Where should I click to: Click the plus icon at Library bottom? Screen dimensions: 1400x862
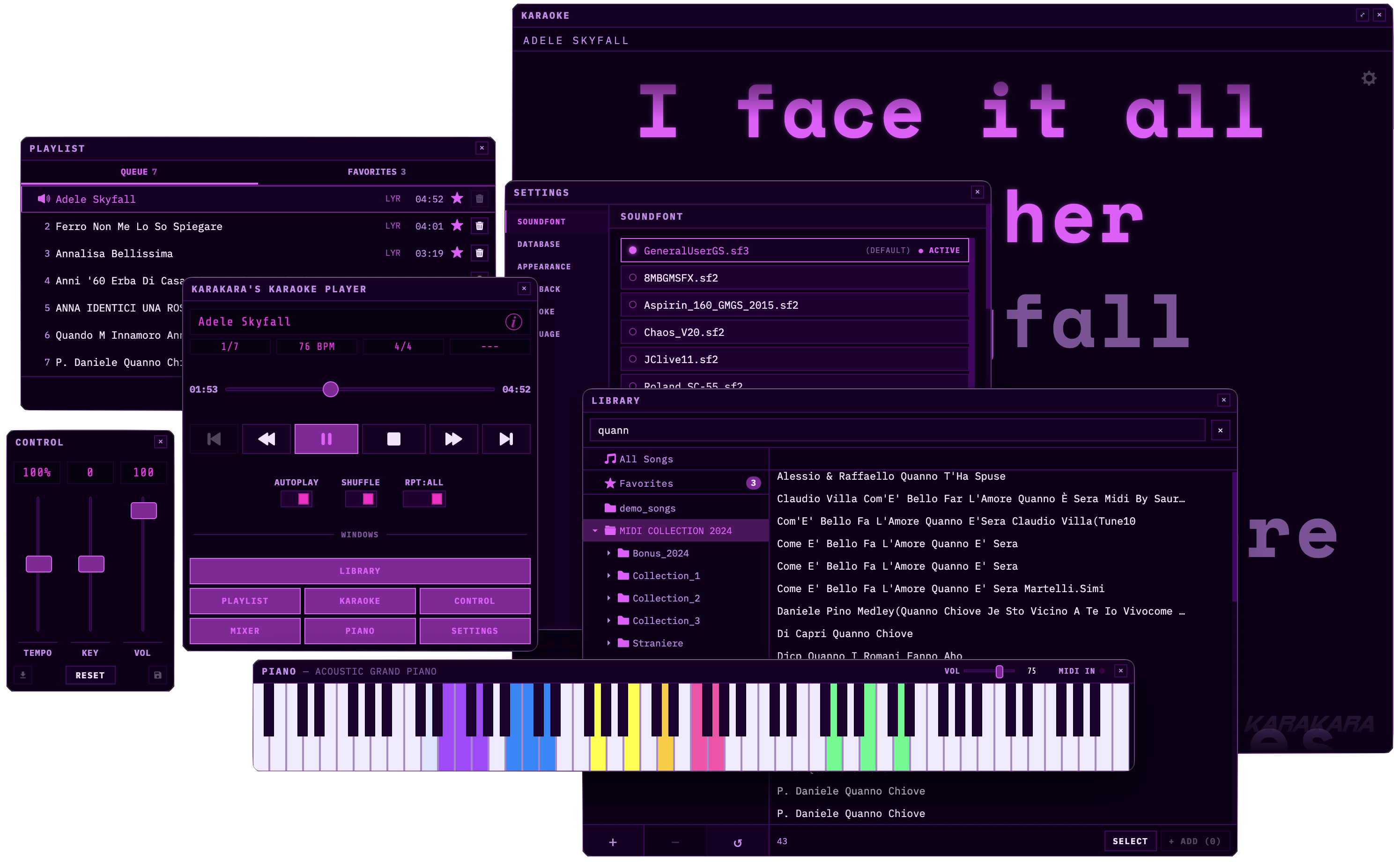613,842
